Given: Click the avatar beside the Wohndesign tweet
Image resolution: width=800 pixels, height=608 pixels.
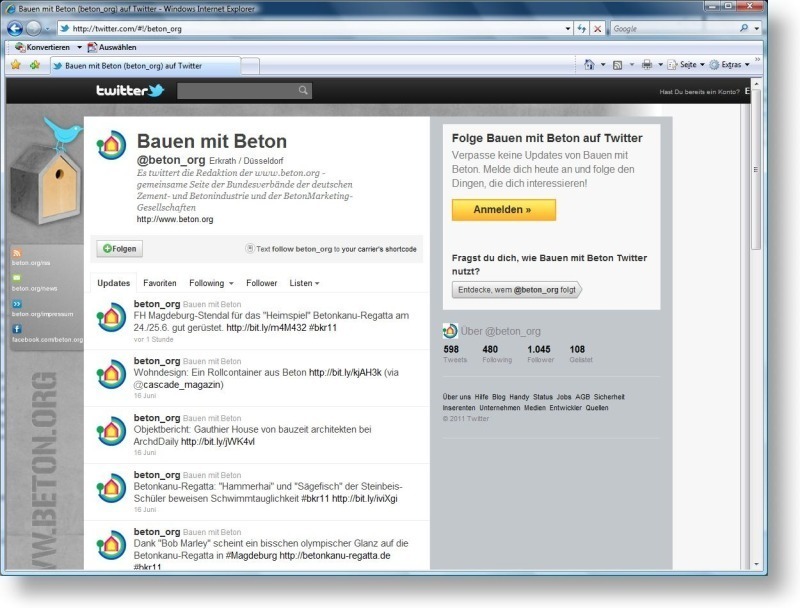Looking at the screenshot, I should coord(111,374).
